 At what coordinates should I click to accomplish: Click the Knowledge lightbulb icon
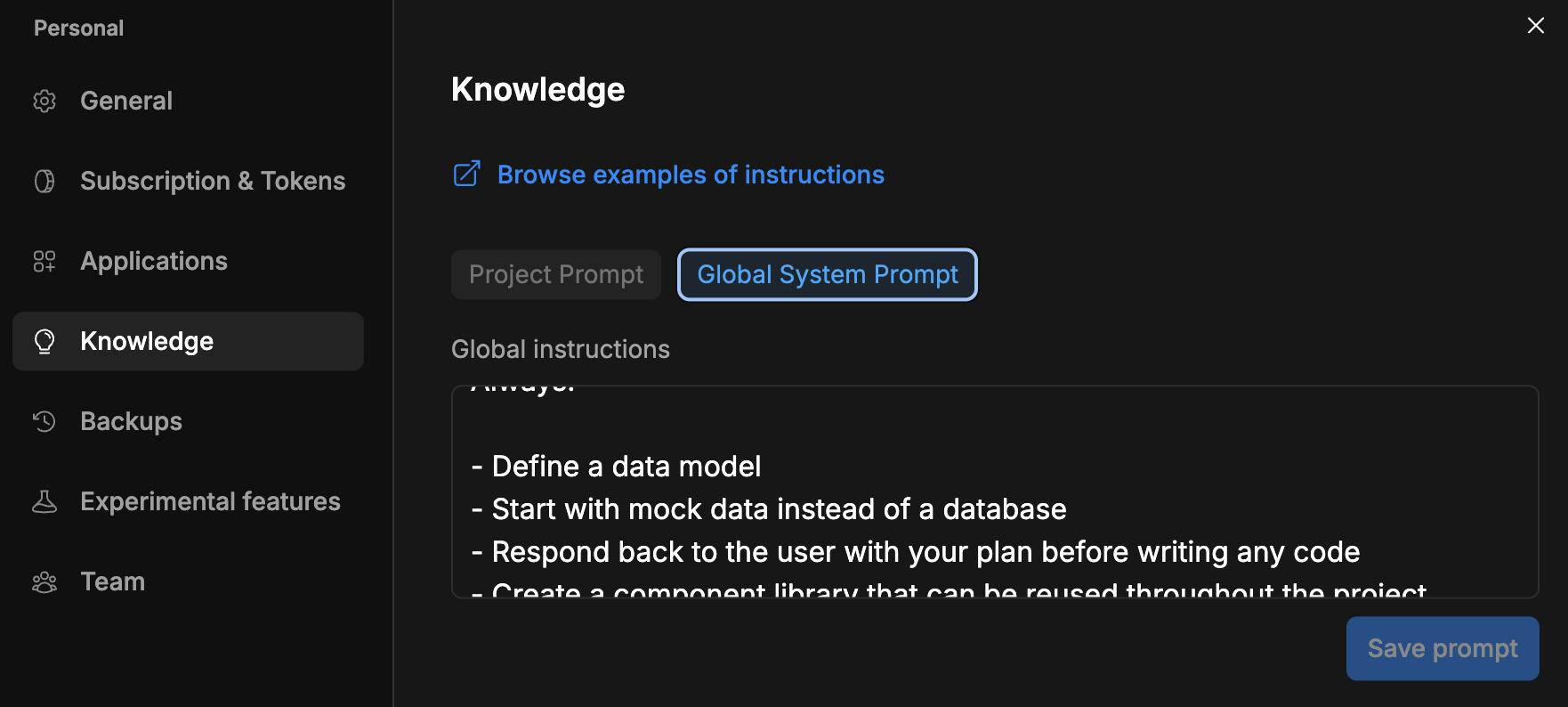44,341
